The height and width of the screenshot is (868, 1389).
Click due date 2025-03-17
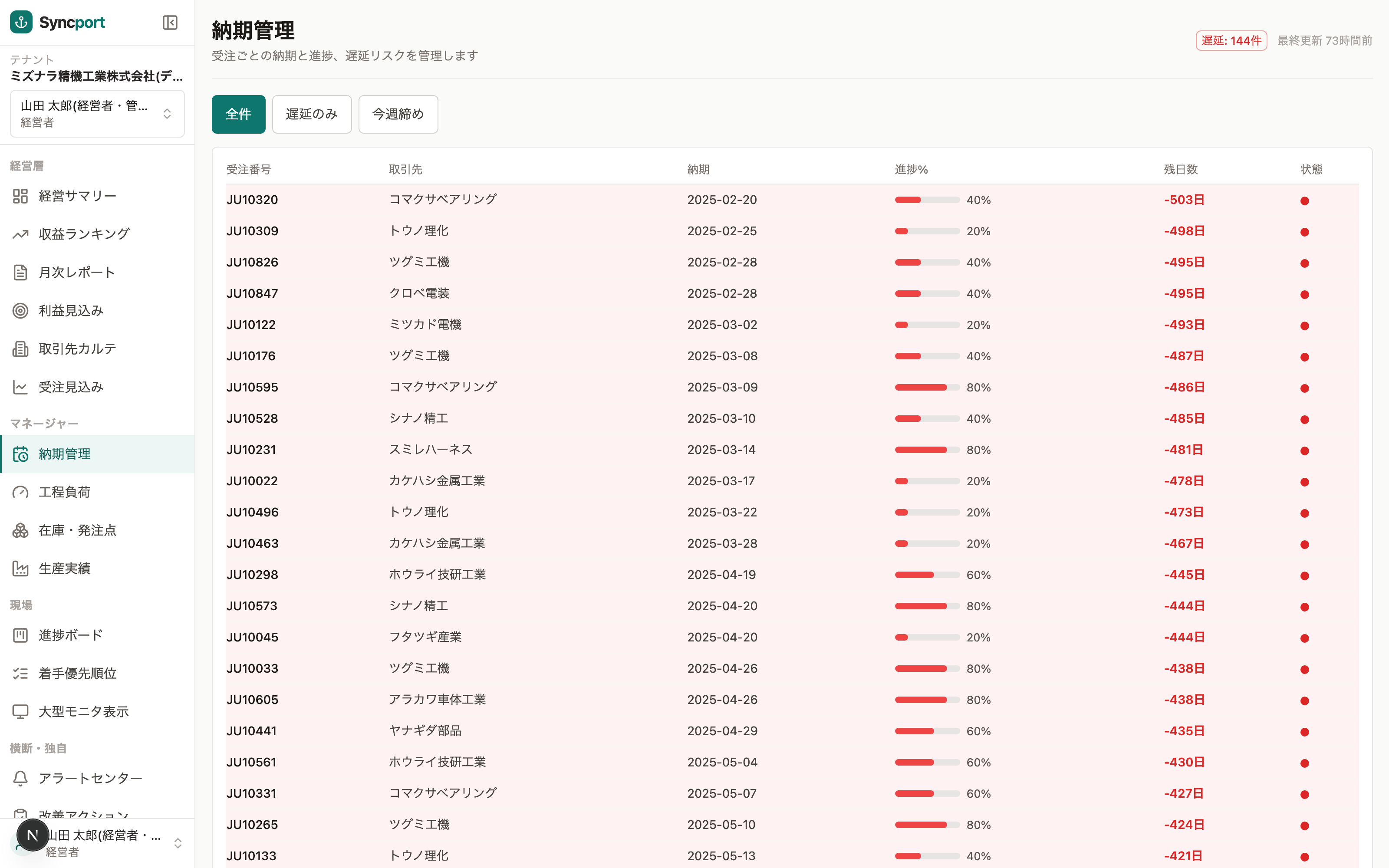721,481
